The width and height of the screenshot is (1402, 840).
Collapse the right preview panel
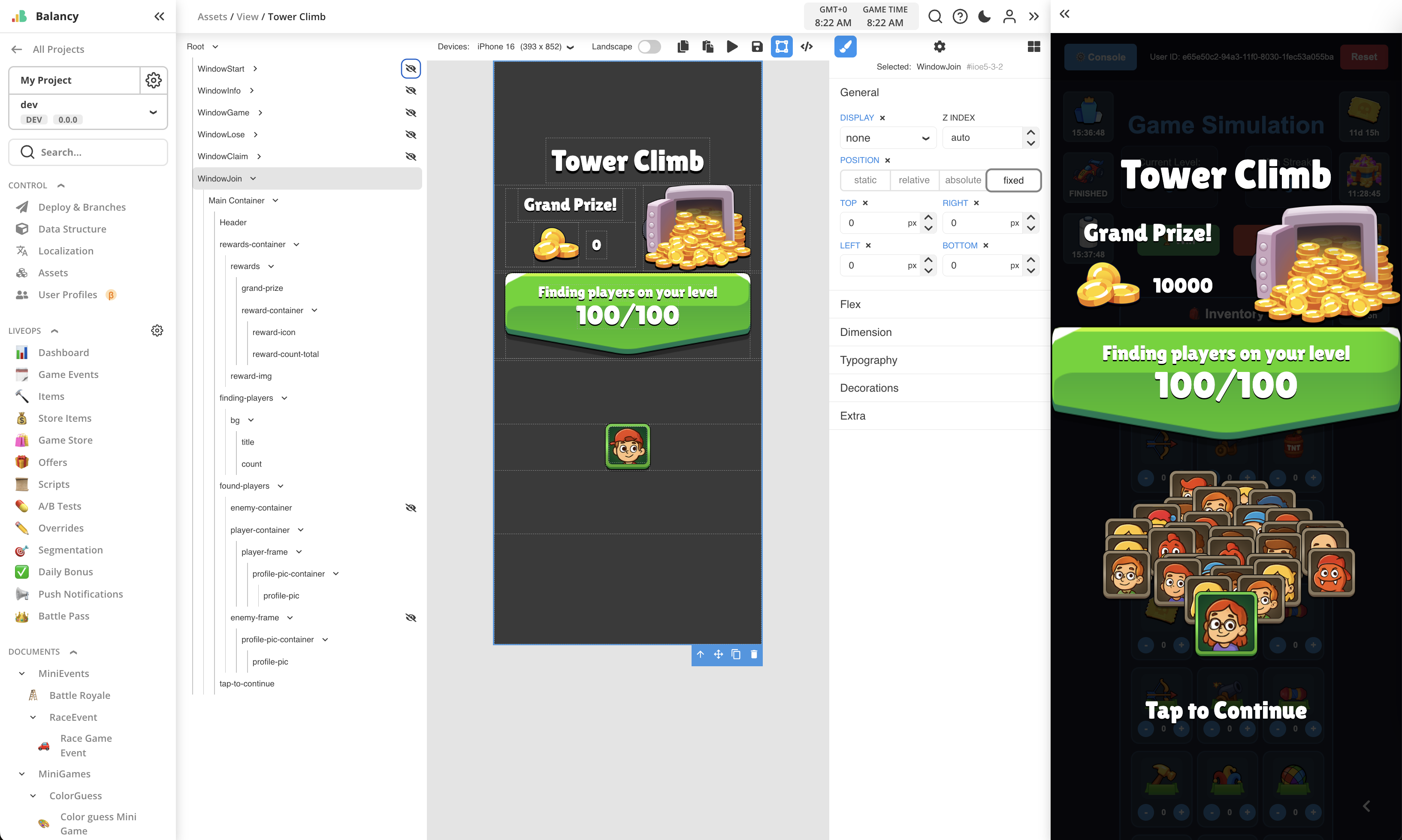[x=1065, y=14]
